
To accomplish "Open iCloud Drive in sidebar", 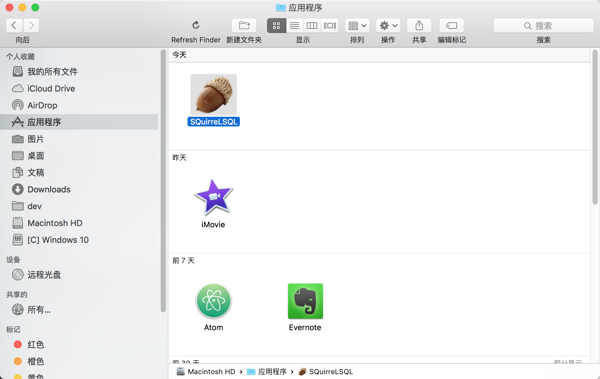I will (x=79, y=88).
